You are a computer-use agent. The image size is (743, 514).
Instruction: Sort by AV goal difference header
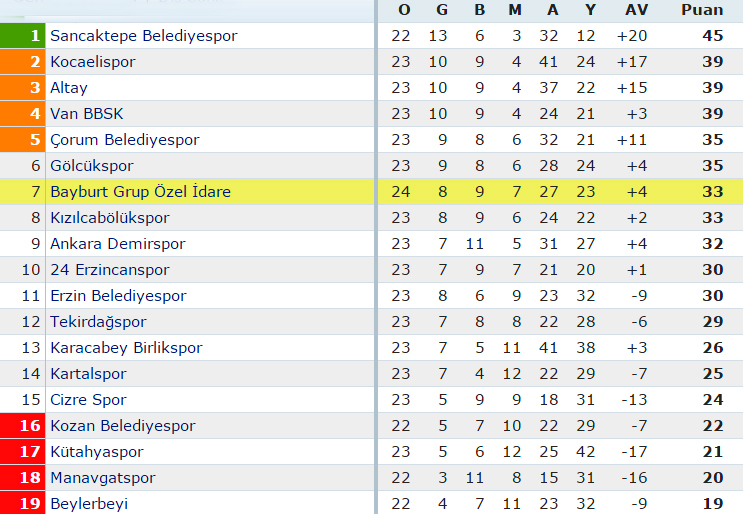coord(636,10)
